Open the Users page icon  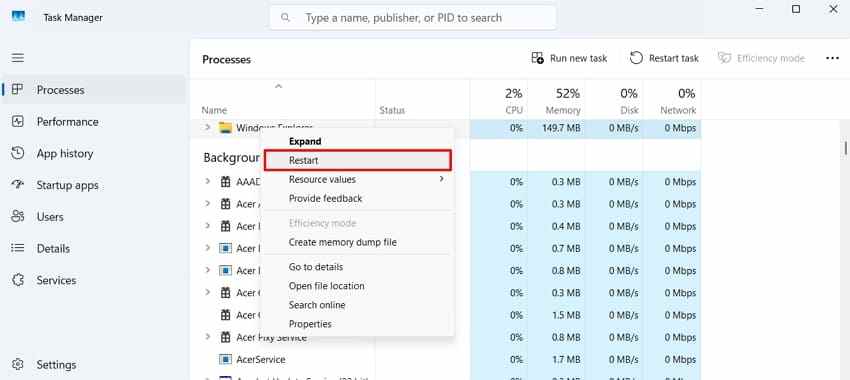click(x=18, y=217)
